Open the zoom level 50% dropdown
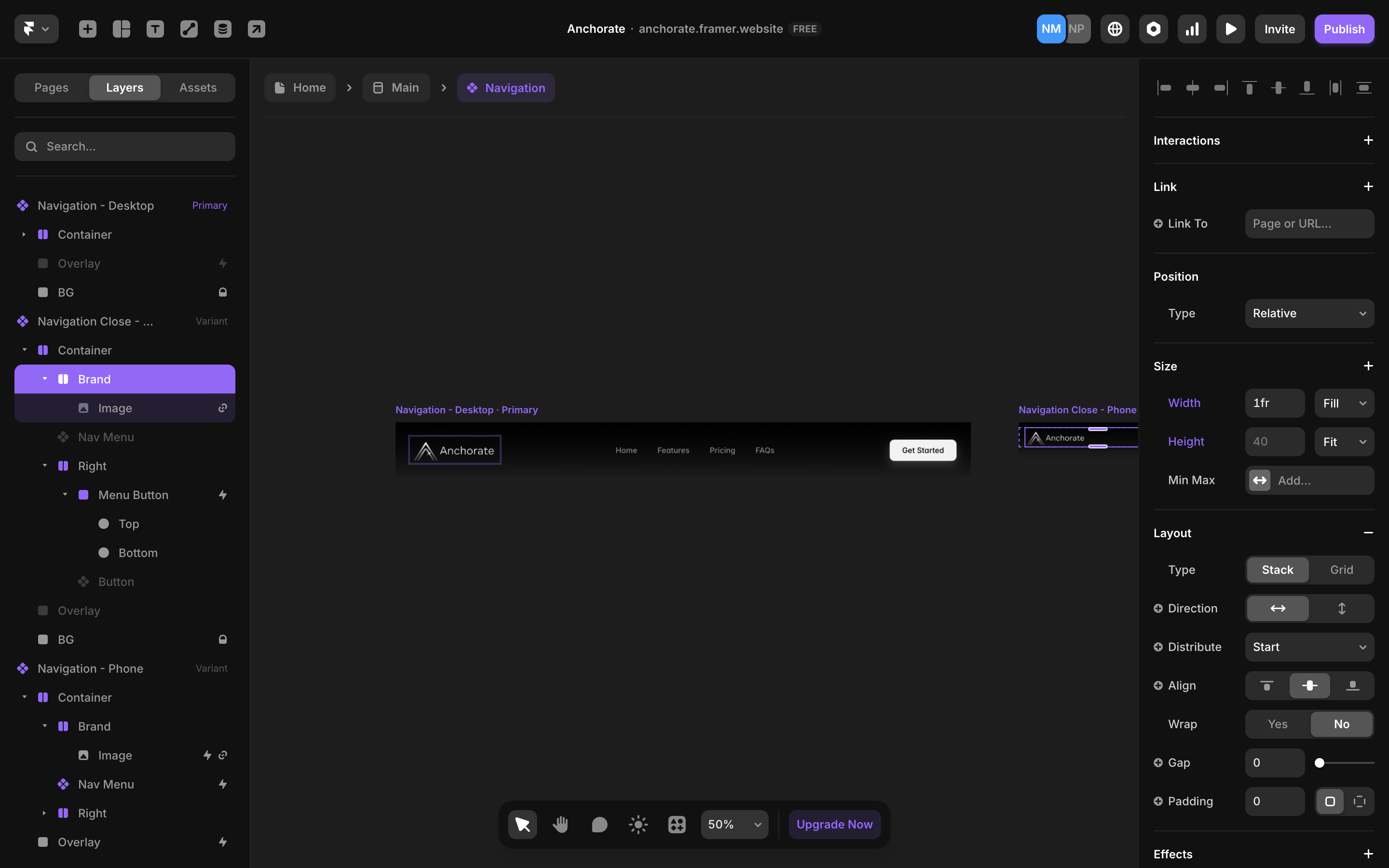The image size is (1389, 868). [734, 825]
